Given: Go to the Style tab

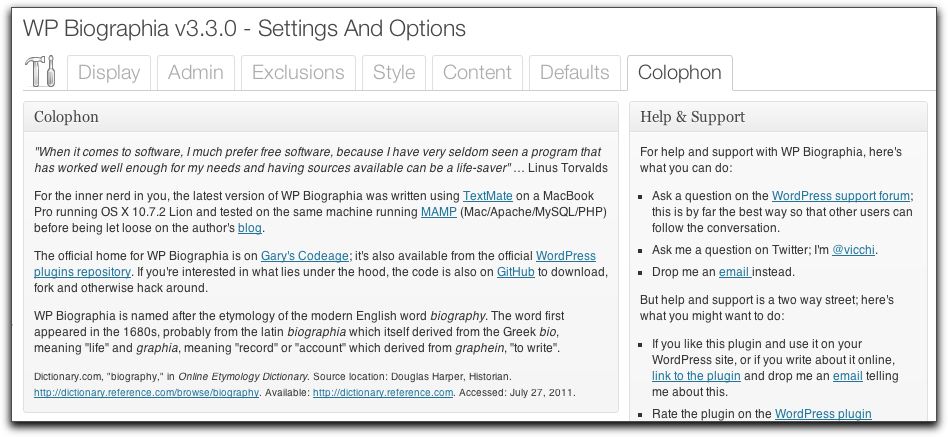Looking at the screenshot, I should (x=394, y=72).
